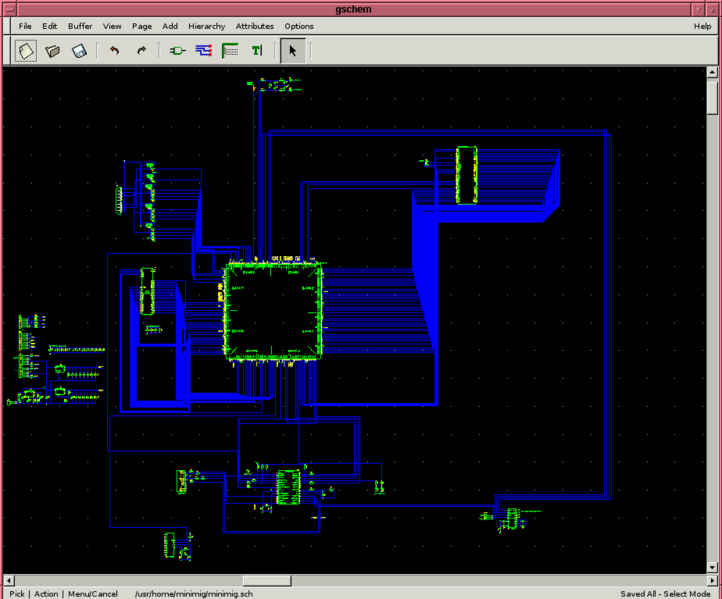Click the vertical scrollbar down arrow
This screenshot has height=599, width=722.
click(x=713, y=566)
